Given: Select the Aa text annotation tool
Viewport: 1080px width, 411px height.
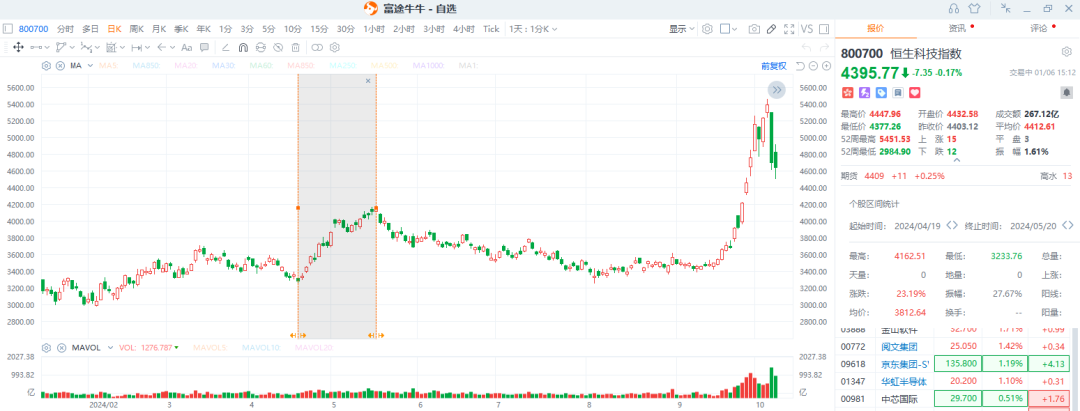Looking at the screenshot, I should click(x=187, y=48).
